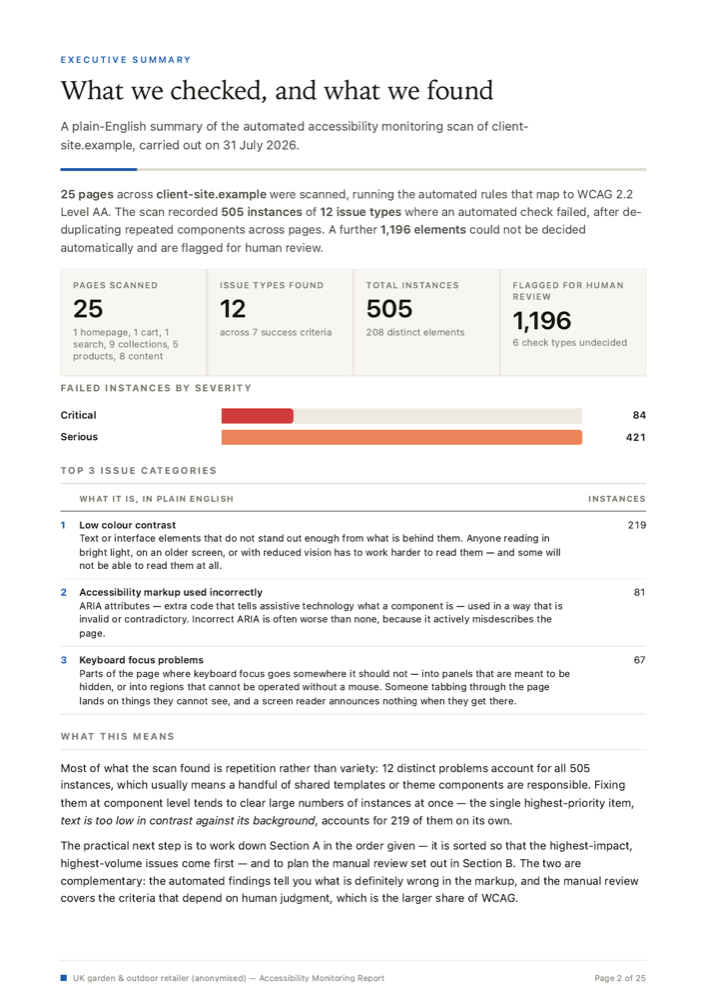Click the Low colour contrast row title

(x=128, y=525)
